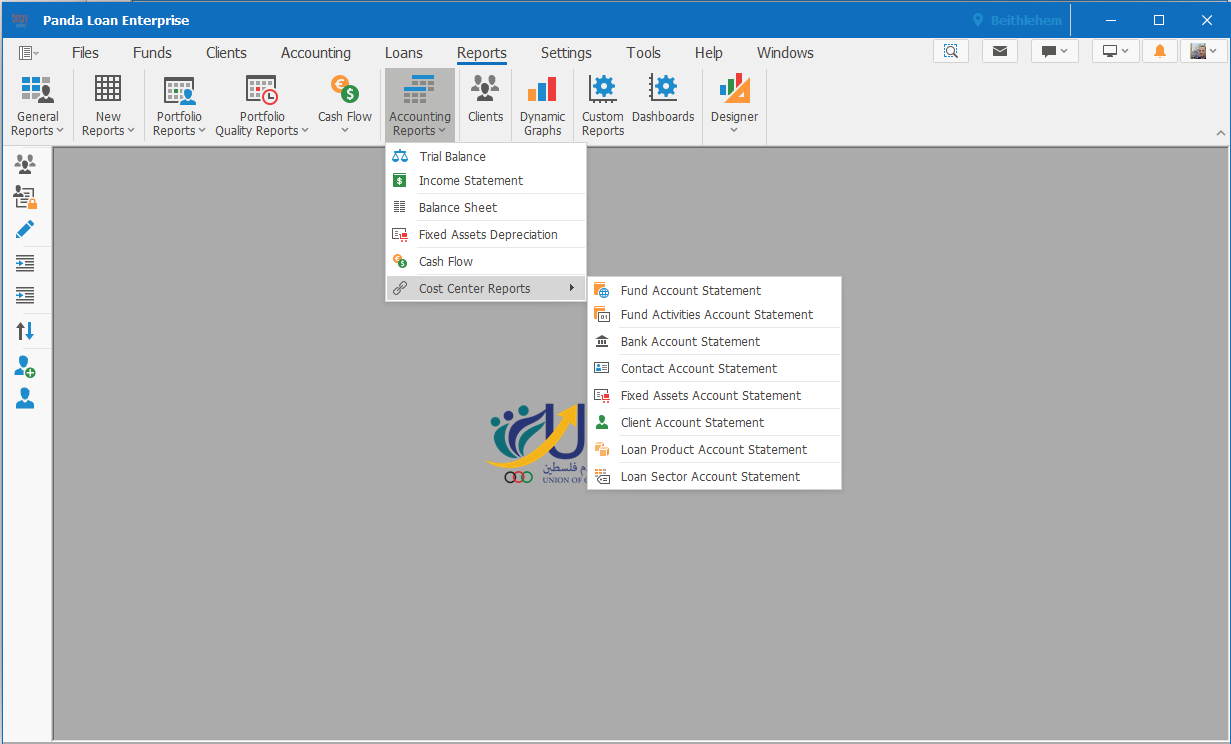Image resolution: width=1231 pixels, height=744 pixels.
Task: Open the Settings menu
Action: pyautogui.click(x=566, y=53)
